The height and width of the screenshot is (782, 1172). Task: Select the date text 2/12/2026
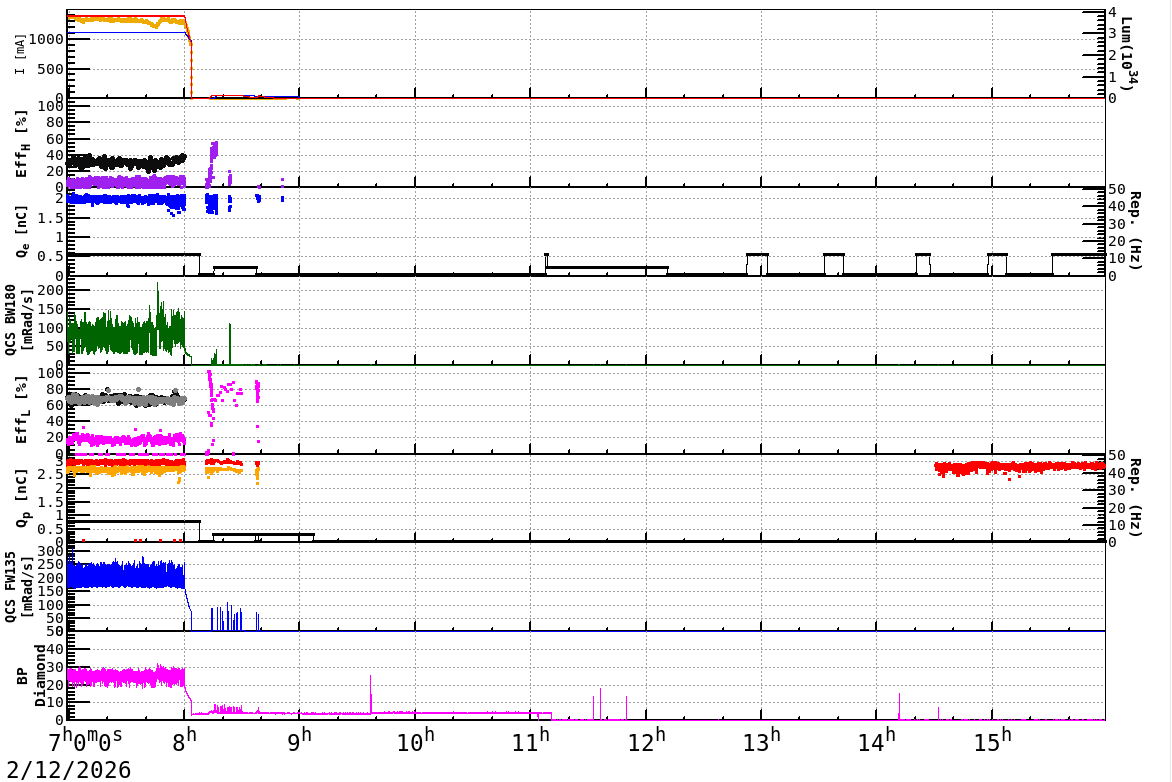point(69,770)
